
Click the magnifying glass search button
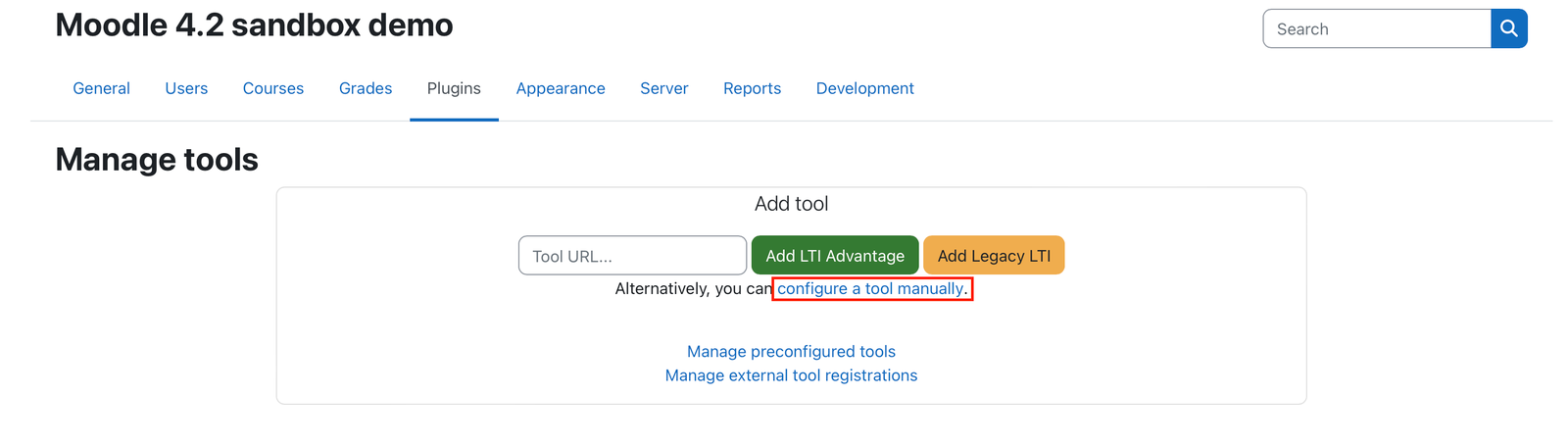tap(1509, 28)
